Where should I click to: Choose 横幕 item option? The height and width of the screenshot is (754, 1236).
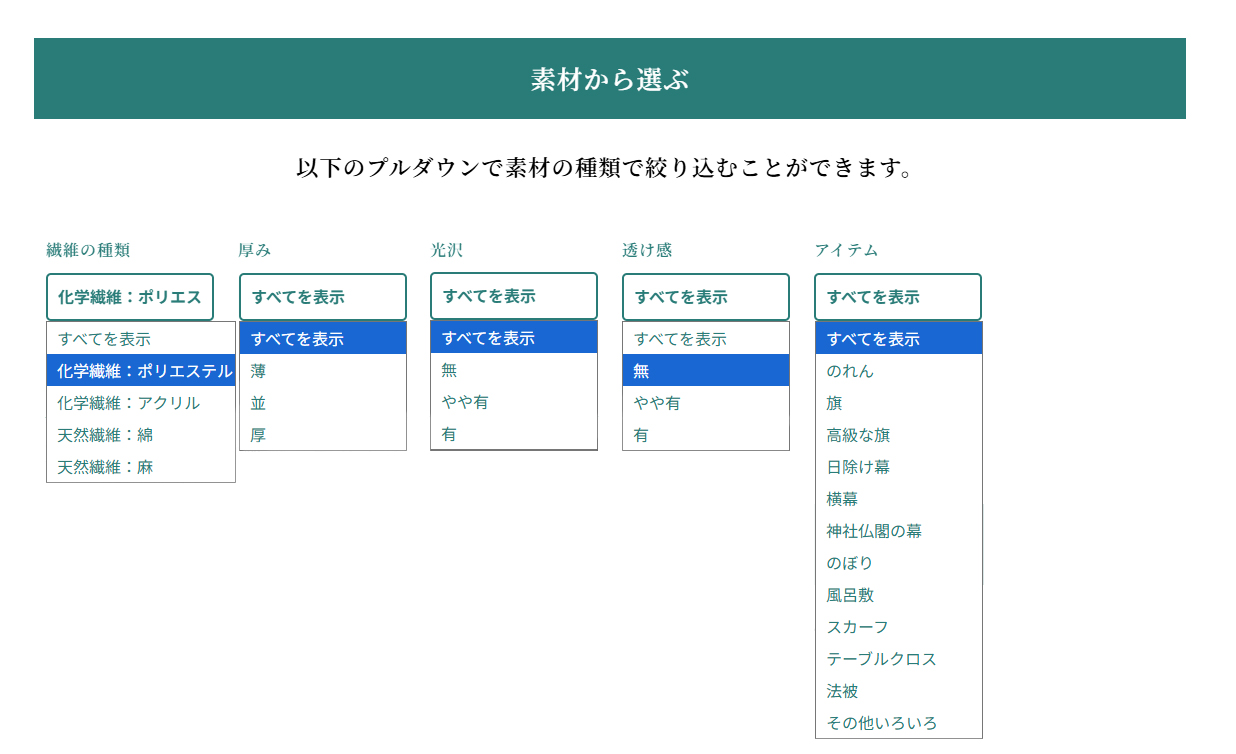coord(899,499)
